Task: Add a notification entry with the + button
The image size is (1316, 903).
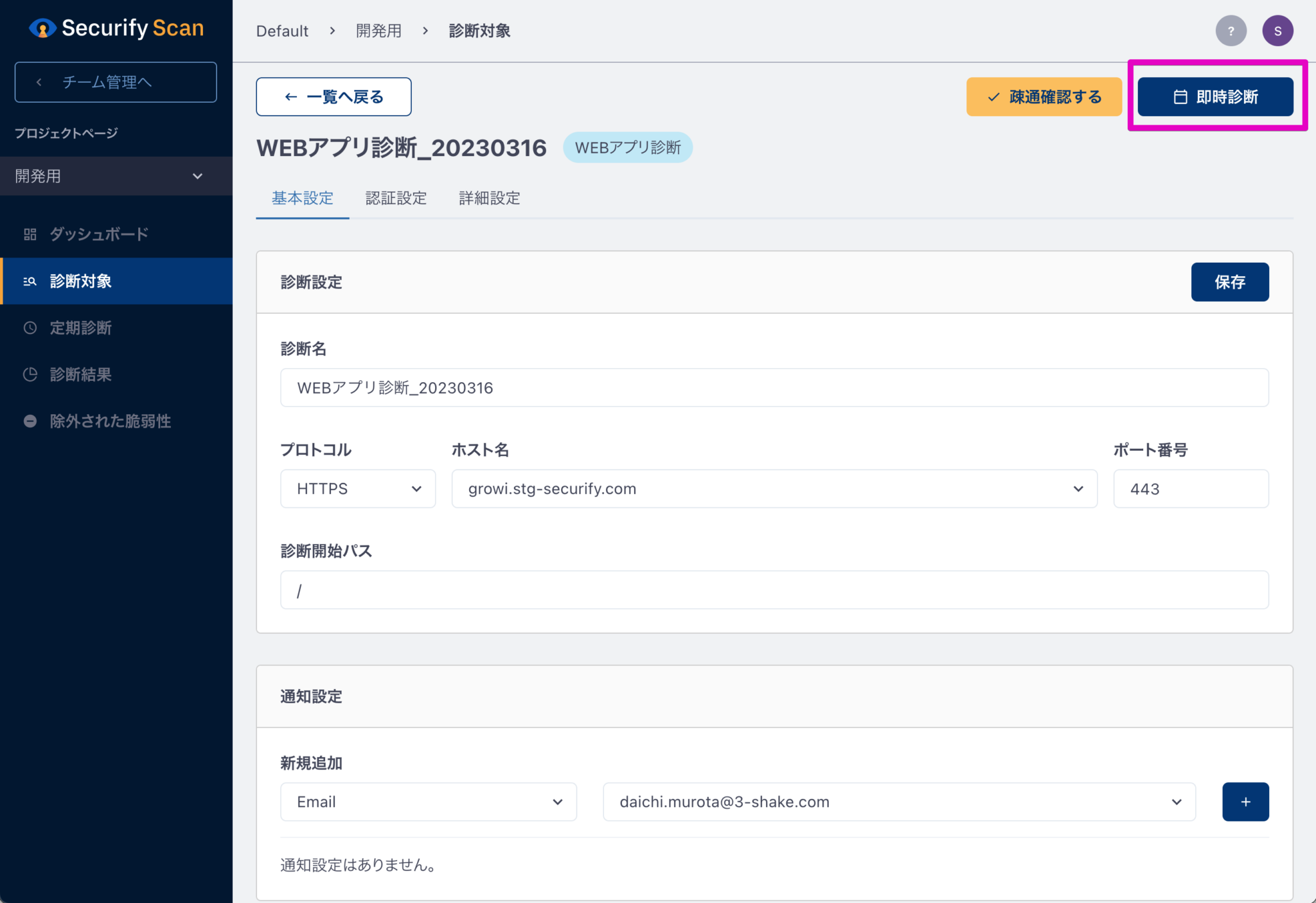Action: (1245, 802)
